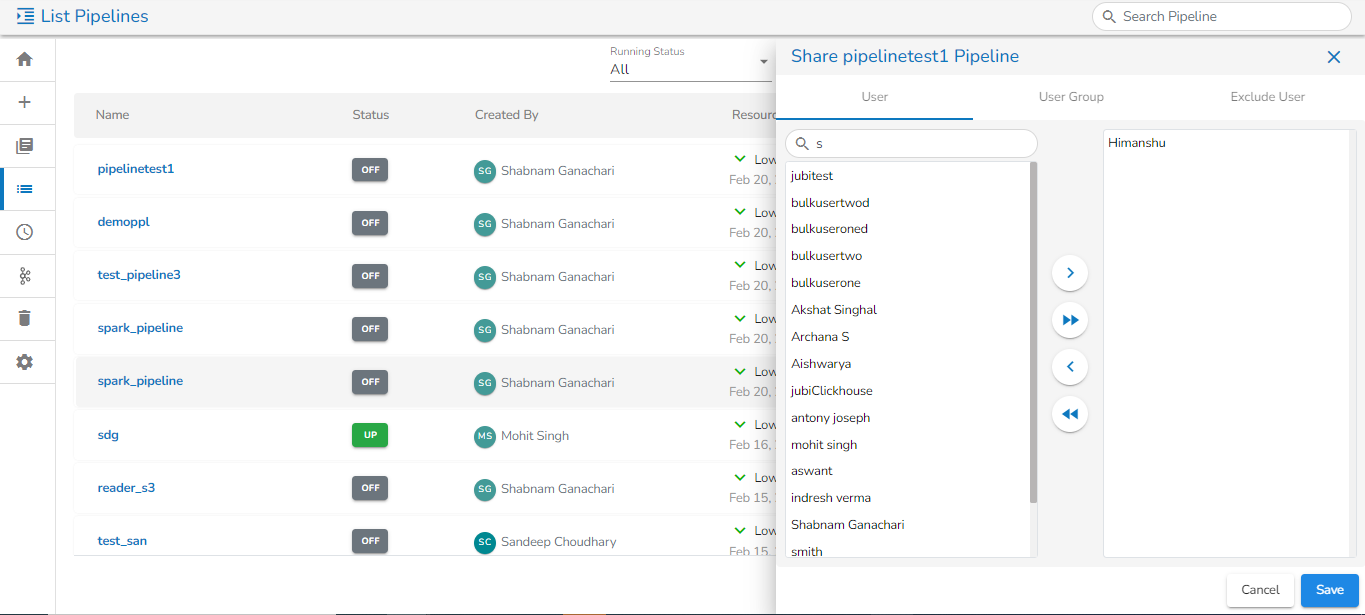Open the trash bin icon in sidebar
Viewport: 1365px width, 615px height.
point(25,318)
